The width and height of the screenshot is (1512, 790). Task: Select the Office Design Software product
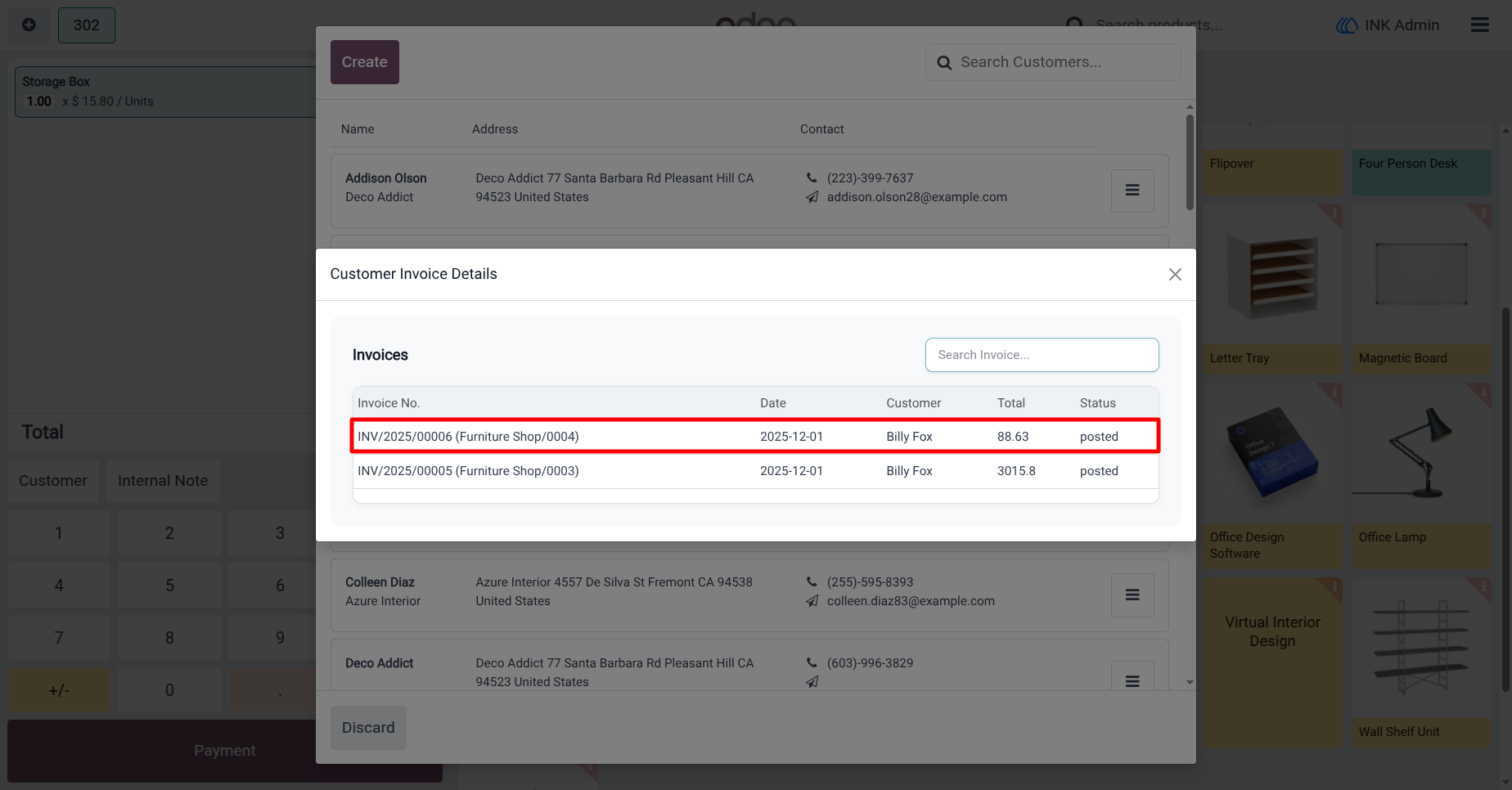click(1273, 476)
